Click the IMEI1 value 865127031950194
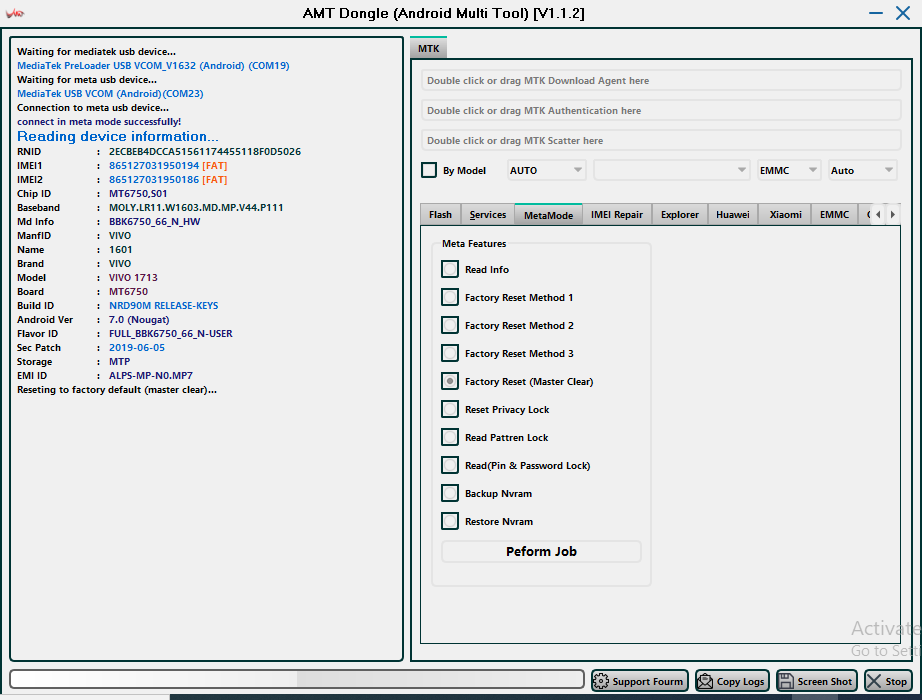 tap(154, 166)
